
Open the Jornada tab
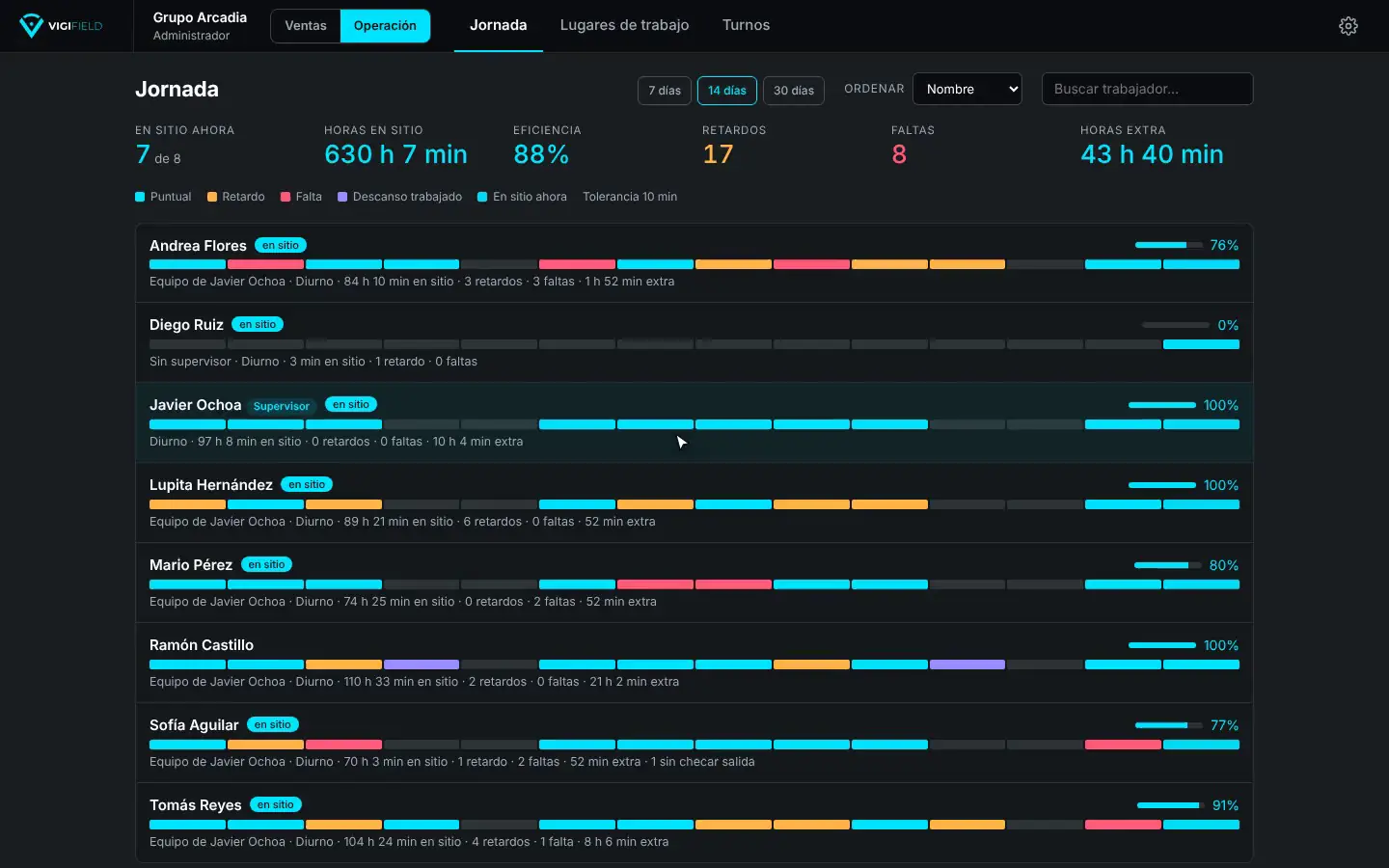[499, 25]
